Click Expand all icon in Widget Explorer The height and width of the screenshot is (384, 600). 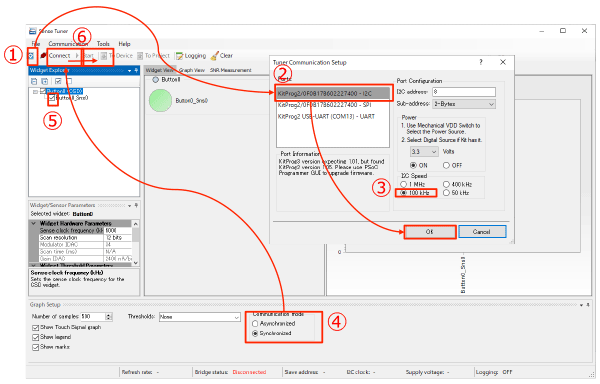click(45, 81)
